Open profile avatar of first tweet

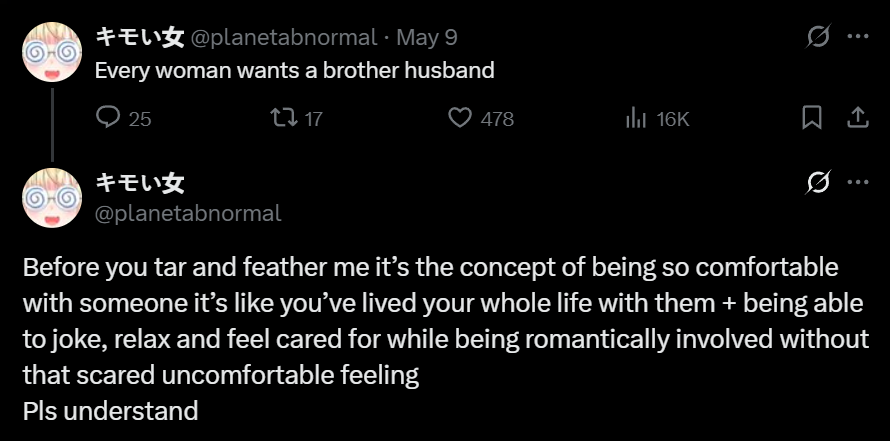[x=51, y=50]
